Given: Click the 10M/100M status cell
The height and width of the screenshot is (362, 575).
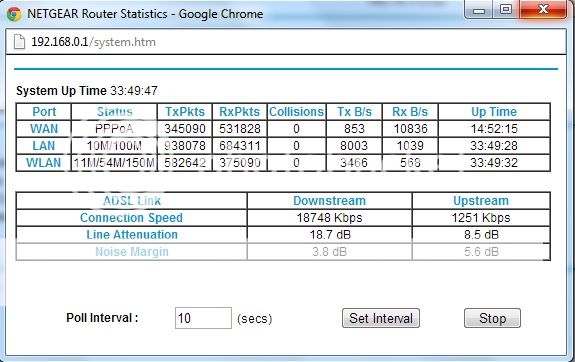Looking at the screenshot, I should (114, 146).
